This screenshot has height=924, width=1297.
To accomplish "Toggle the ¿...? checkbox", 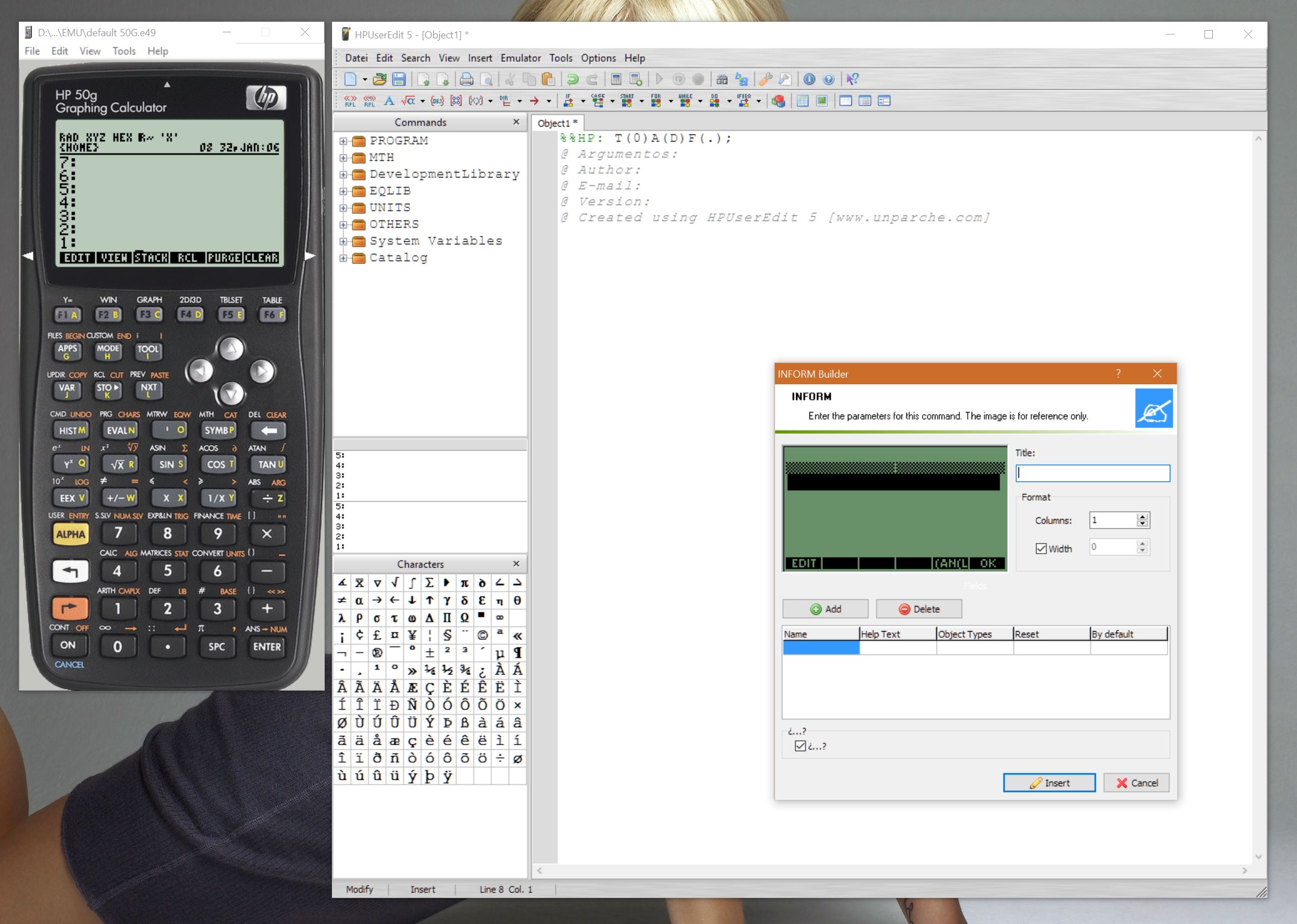I will click(800, 746).
